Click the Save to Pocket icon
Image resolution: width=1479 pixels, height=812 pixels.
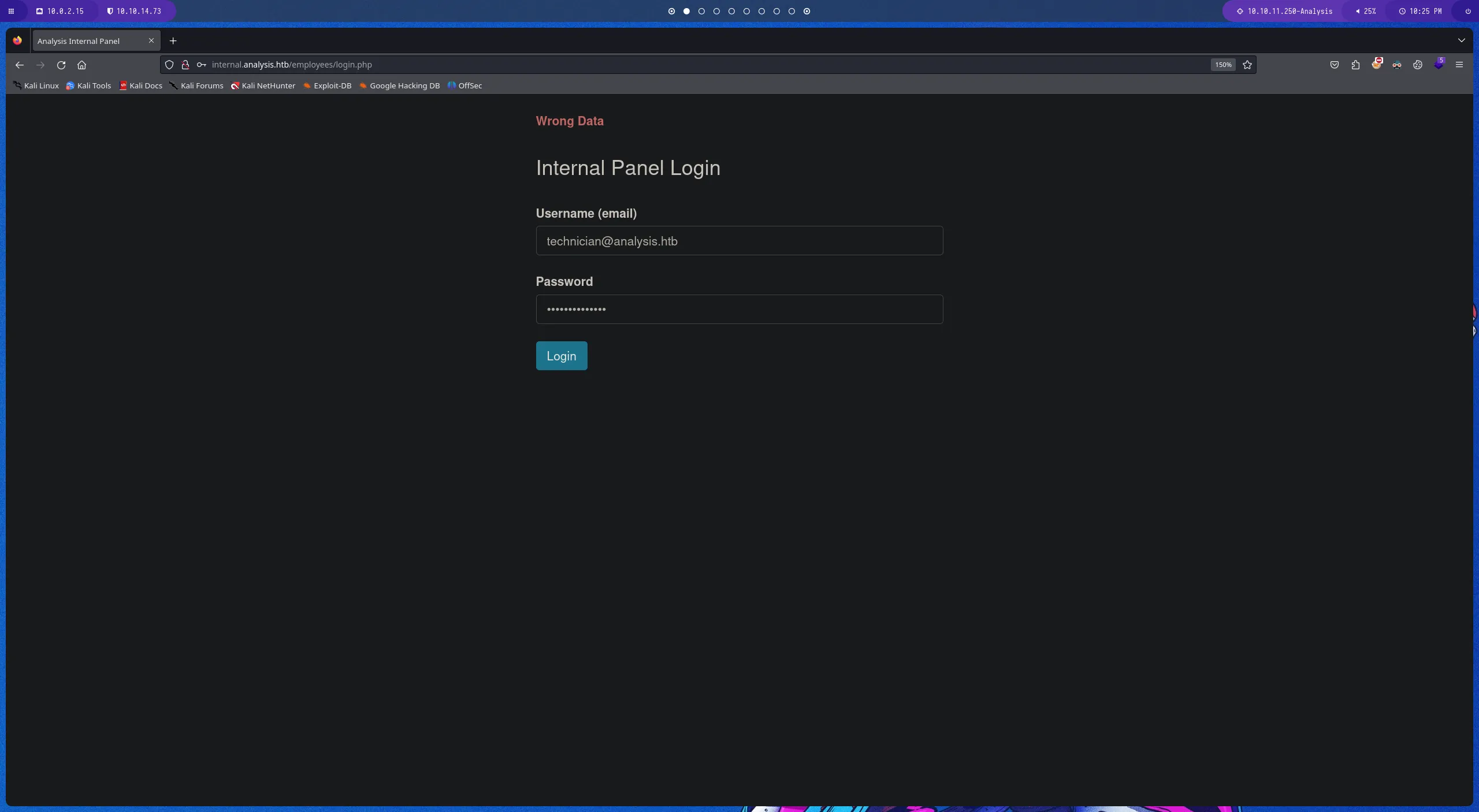pyautogui.click(x=1335, y=65)
